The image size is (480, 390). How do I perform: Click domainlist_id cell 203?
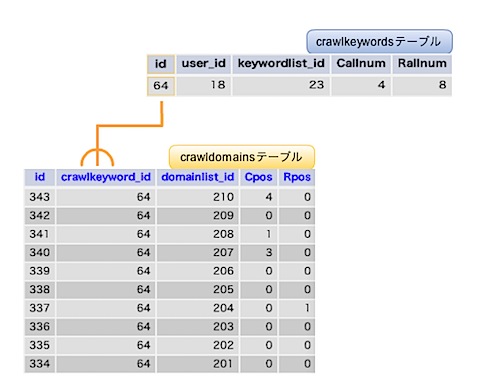198,327
